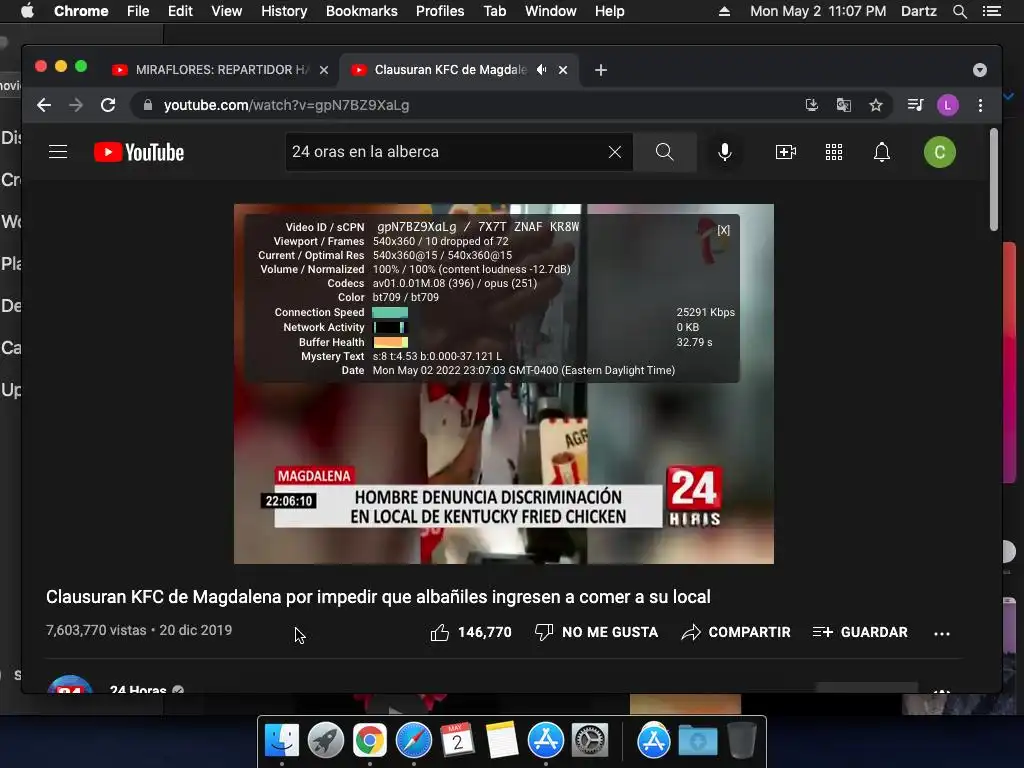Close the MIRAFLORES tab
Viewport: 1024px width, 768px height.
point(323,70)
